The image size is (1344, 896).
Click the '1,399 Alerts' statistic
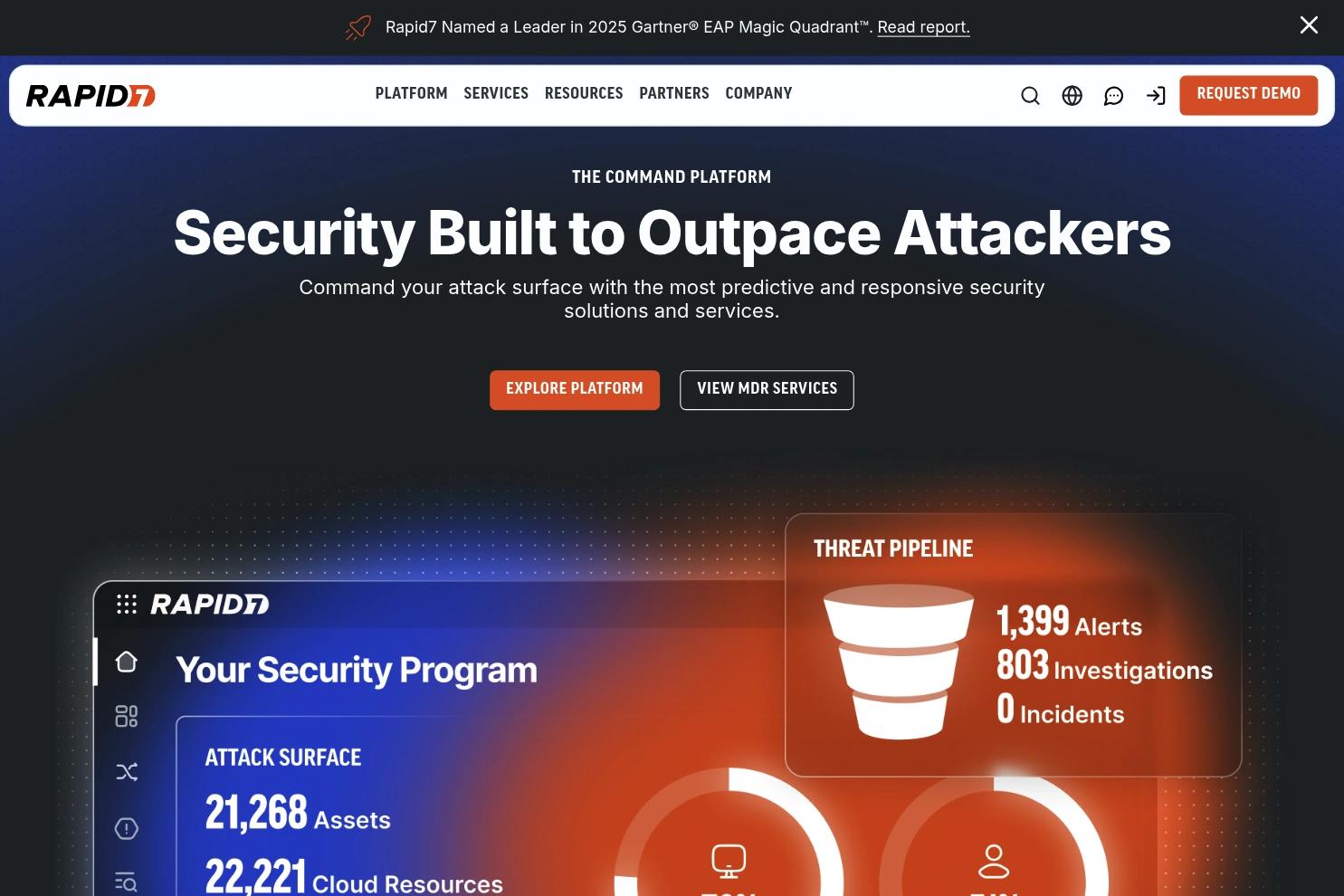1069,622
